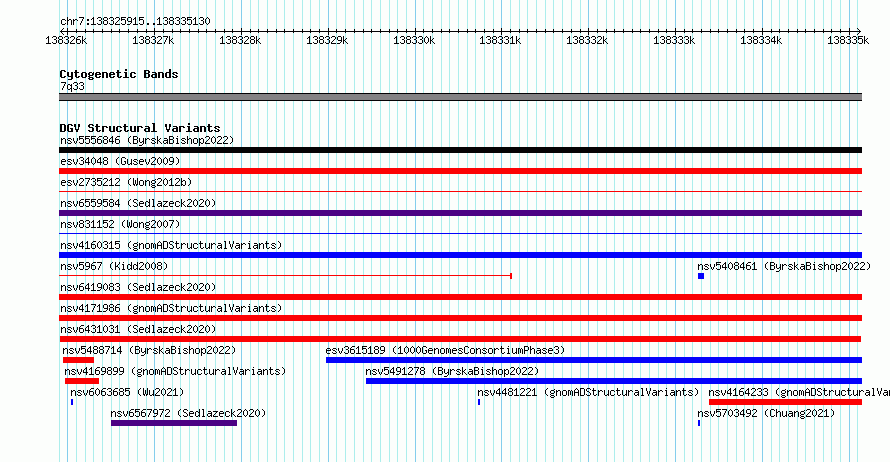The height and width of the screenshot is (462, 890).
Task: Click the Cytogenetic Bands track title
Action: pyautogui.click(x=119, y=74)
